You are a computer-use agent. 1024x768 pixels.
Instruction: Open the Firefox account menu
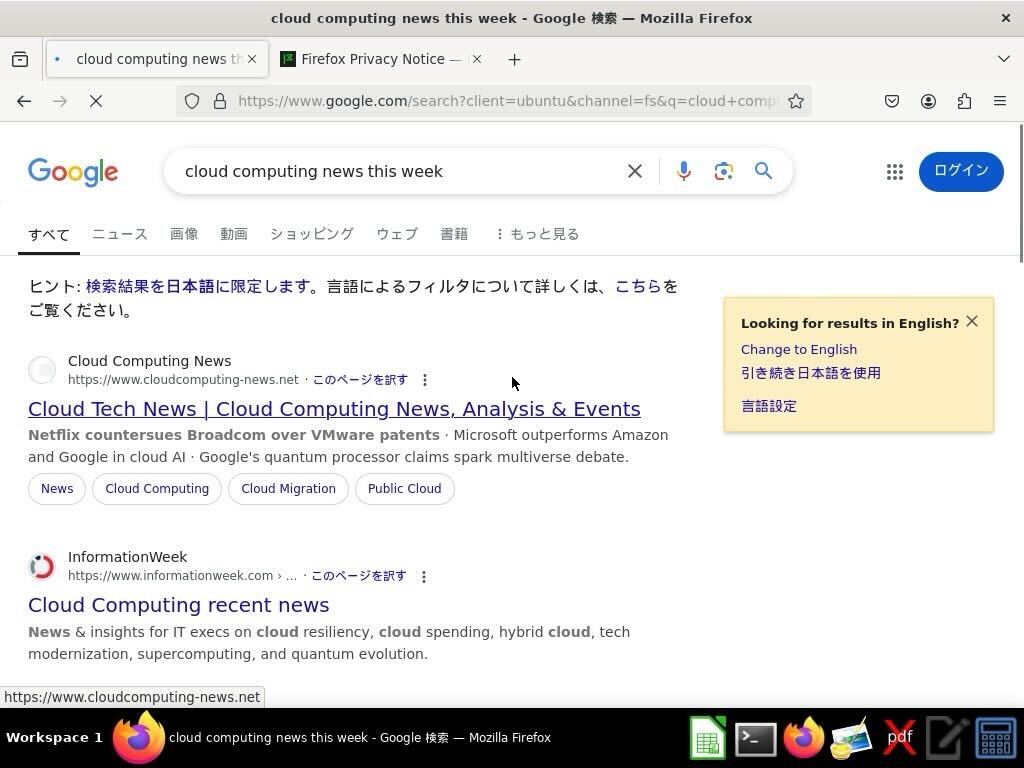pyautogui.click(x=928, y=101)
